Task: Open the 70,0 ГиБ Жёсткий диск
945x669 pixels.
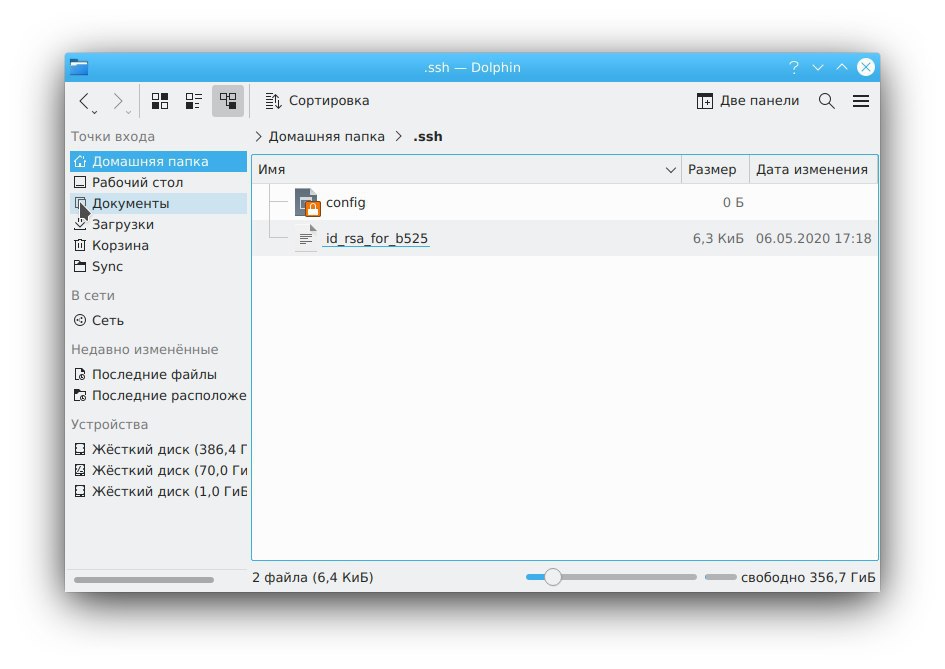Action: [159, 470]
